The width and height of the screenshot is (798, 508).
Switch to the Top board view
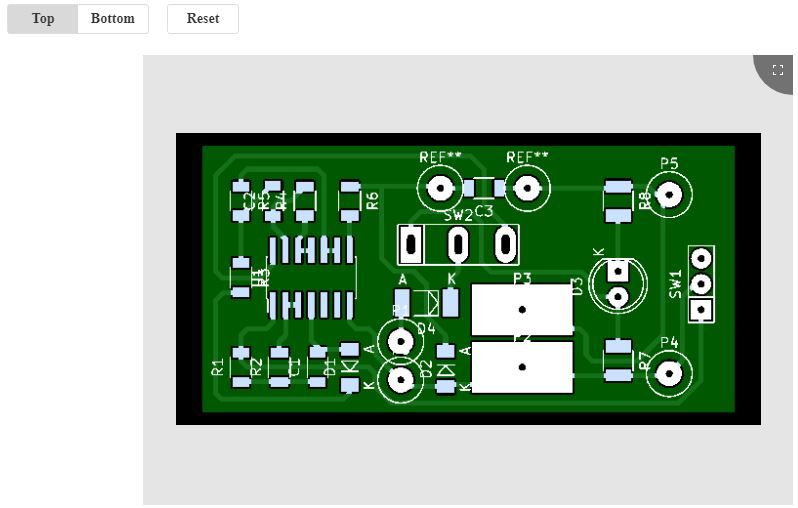point(43,19)
